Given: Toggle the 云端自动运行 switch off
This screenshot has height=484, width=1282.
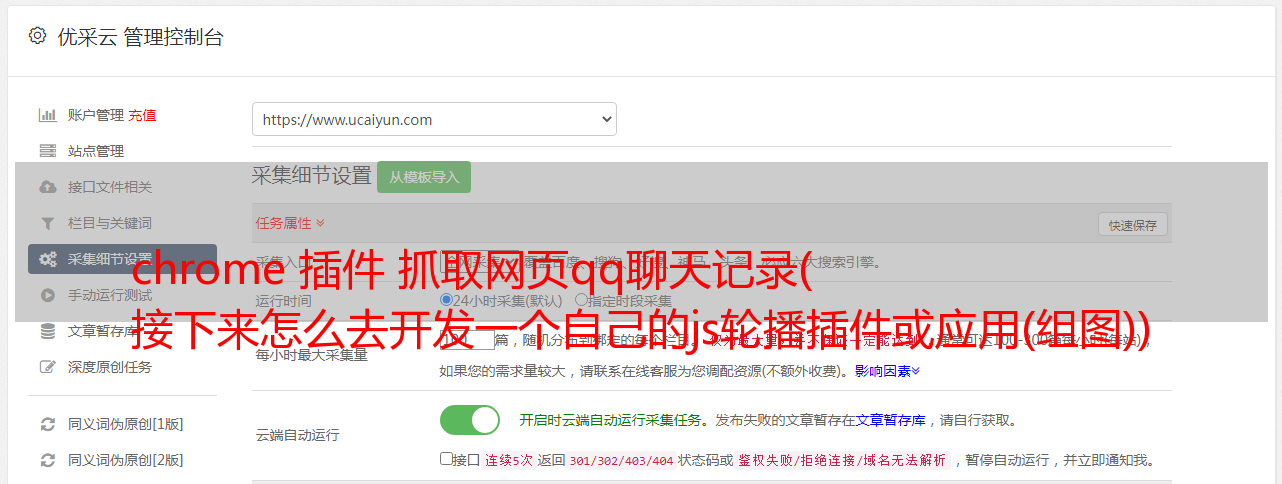Looking at the screenshot, I should coord(470,420).
